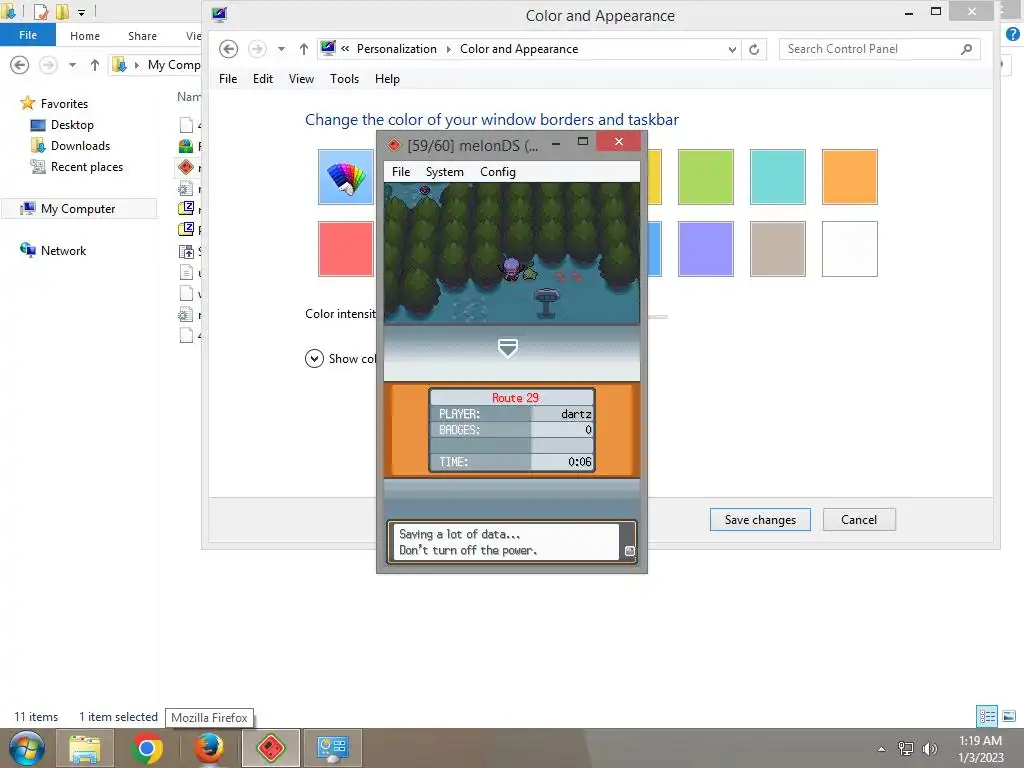1024x768 pixels.
Task: Select Network in navigation pane
Action: coord(63,251)
